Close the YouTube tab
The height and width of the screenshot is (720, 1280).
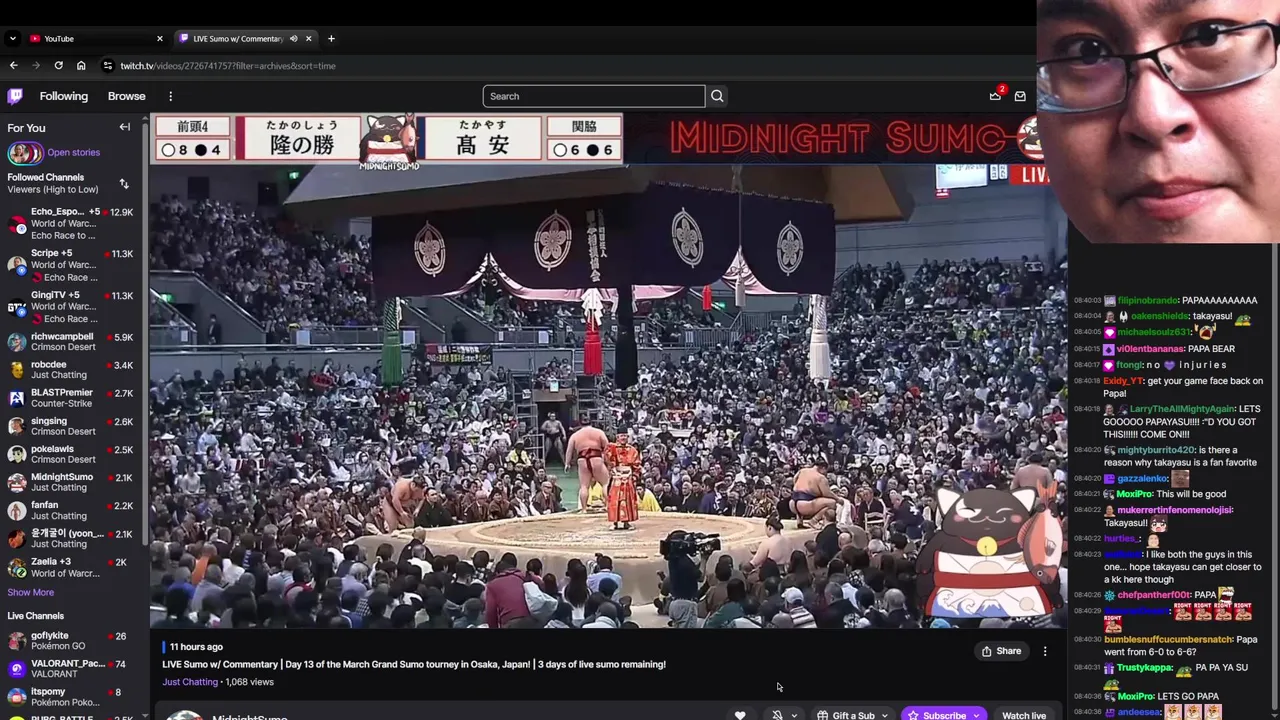(x=159, y=39)
